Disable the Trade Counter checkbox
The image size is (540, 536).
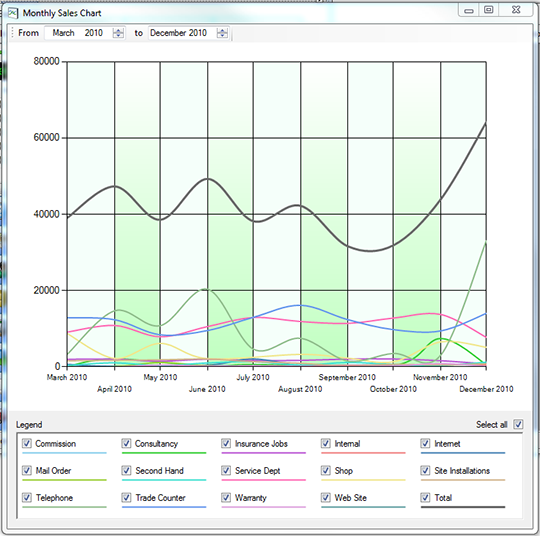pyautogui.click(x=126, y=497)
